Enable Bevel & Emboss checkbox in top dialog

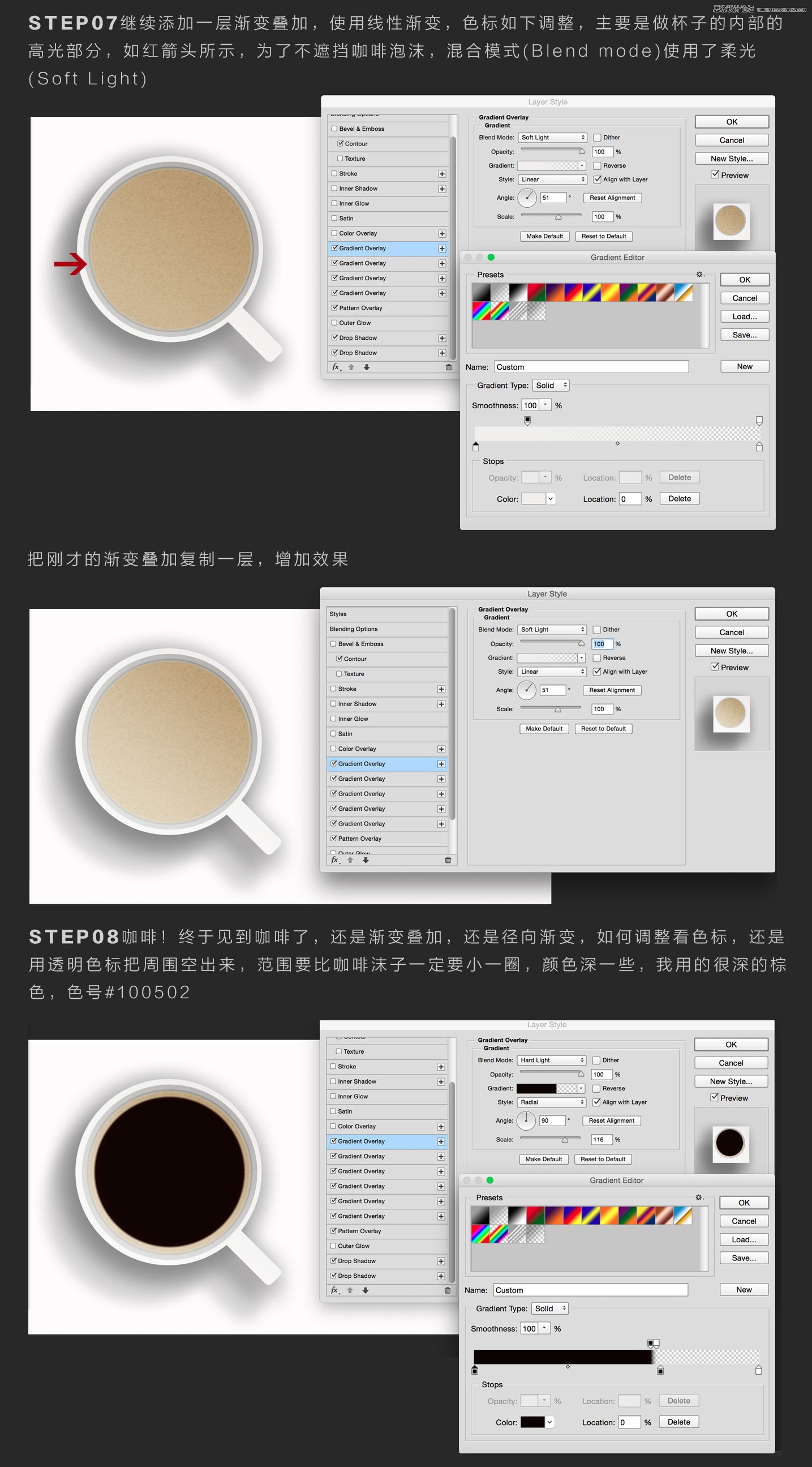334,129
